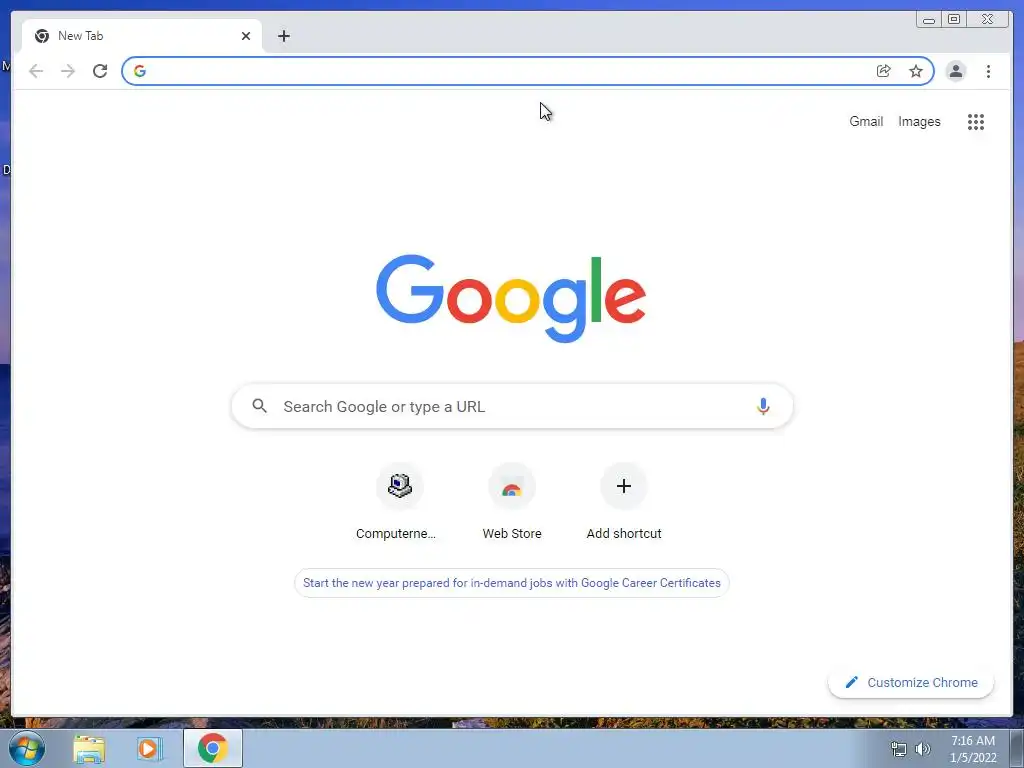Open the Web Store shortcut

(x=511, y=502)
